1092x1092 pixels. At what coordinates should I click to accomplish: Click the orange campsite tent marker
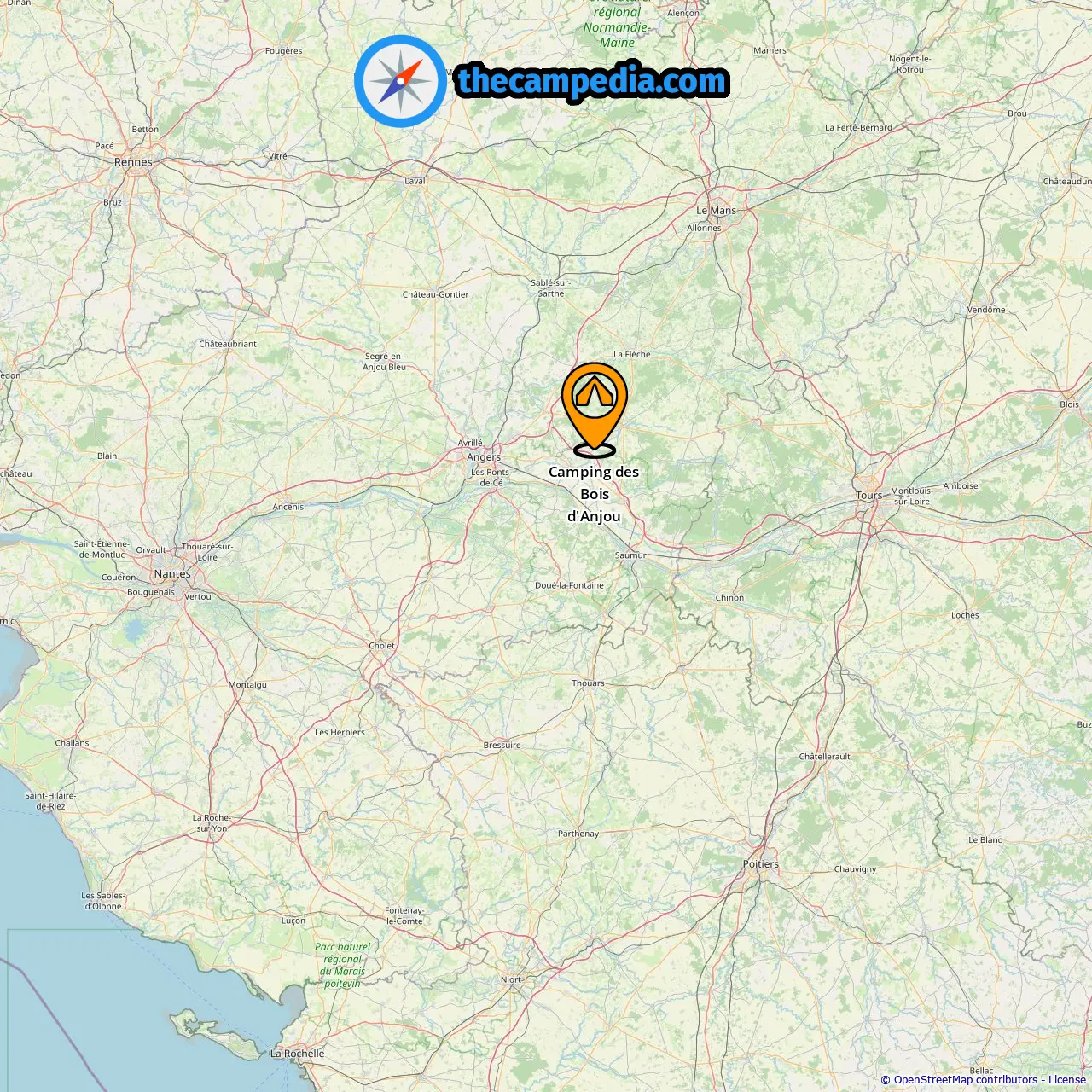coord(595,409)
